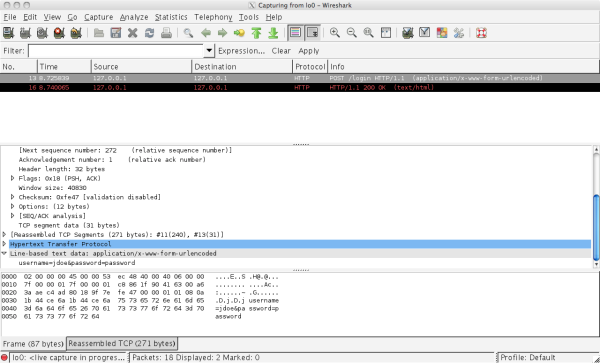Viewport: 600px width, 363px height.
Task: Expand Hypertext Transfer Protocol node
Action: [4, 244]
